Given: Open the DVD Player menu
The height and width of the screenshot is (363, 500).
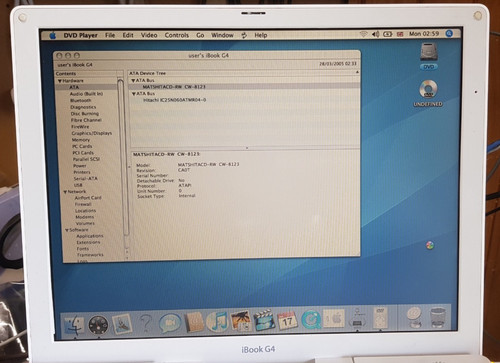Looking at the screenshot, I should [80, 35].
